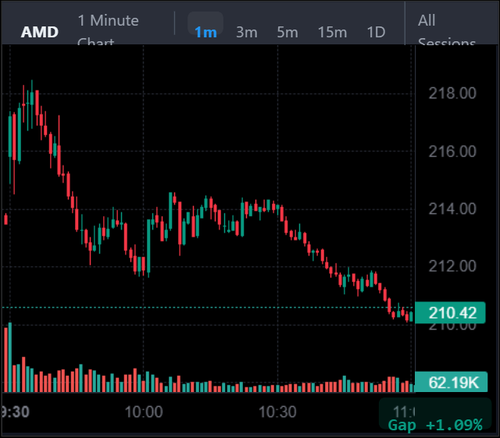Click the 1 Minute Chart title

(x=108, y=29)
